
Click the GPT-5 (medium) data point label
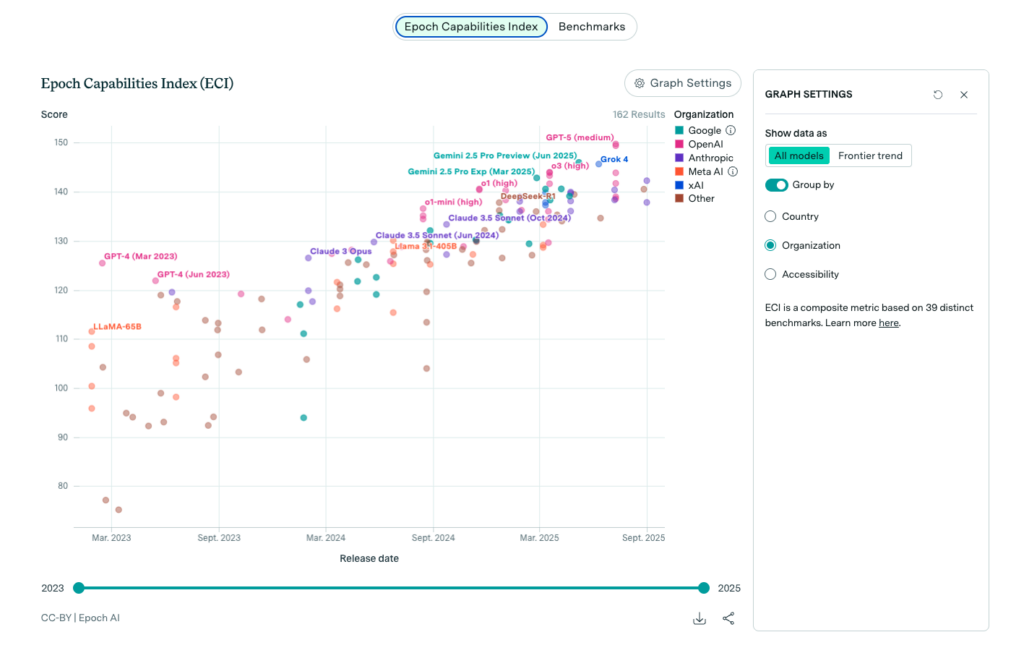(x=579, y=137)
